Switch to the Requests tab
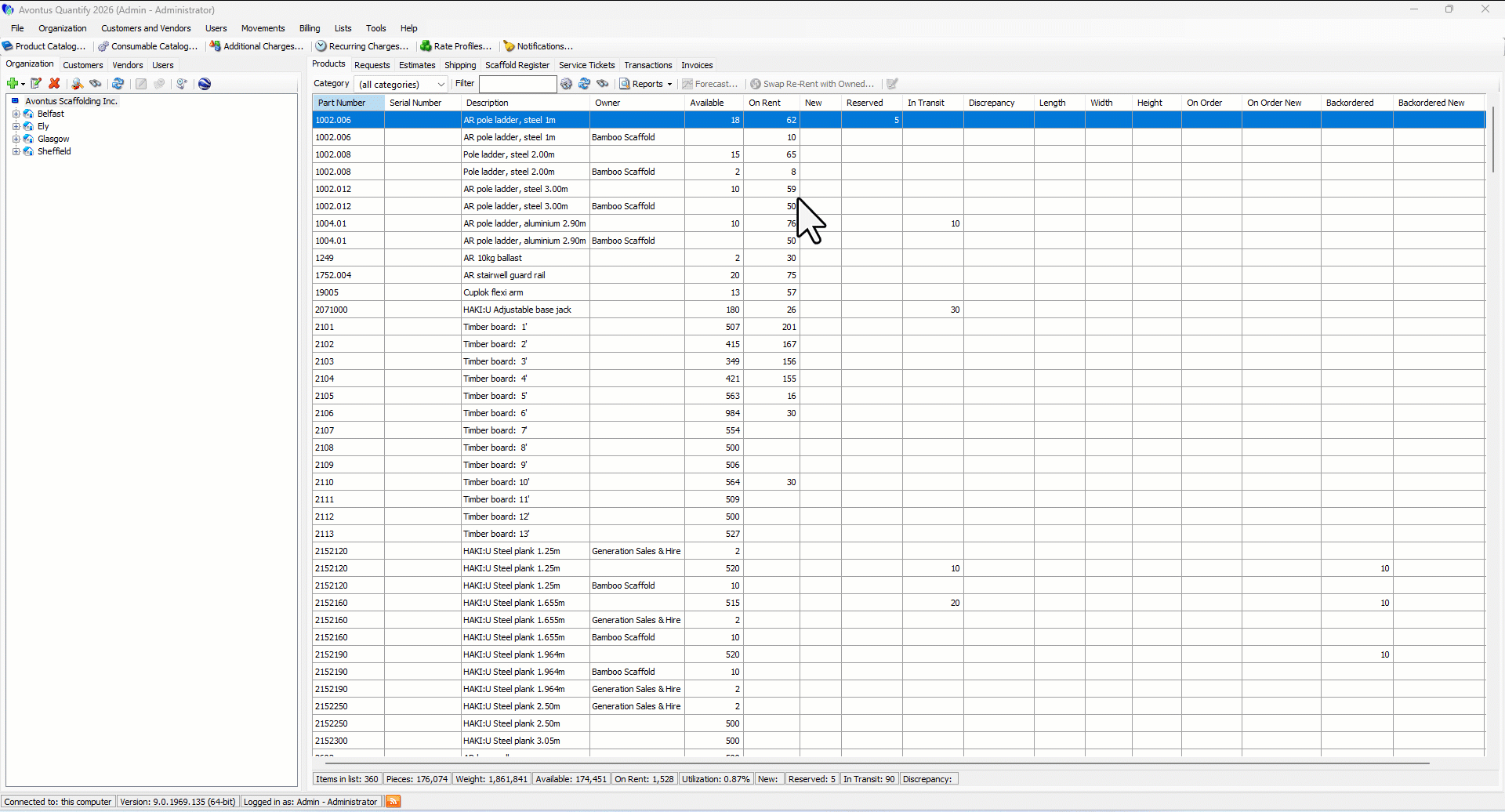 click(x=372, y=65)
